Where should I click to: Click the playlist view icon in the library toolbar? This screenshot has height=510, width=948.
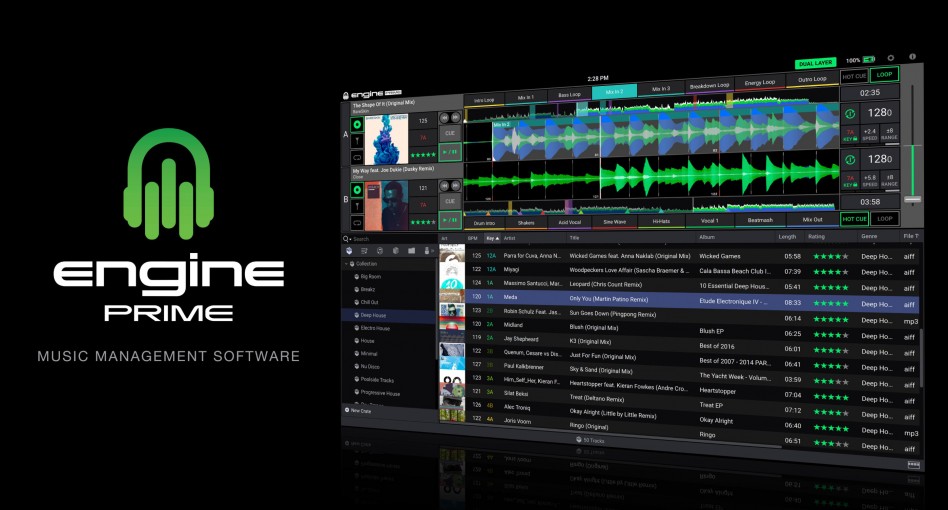365,251
